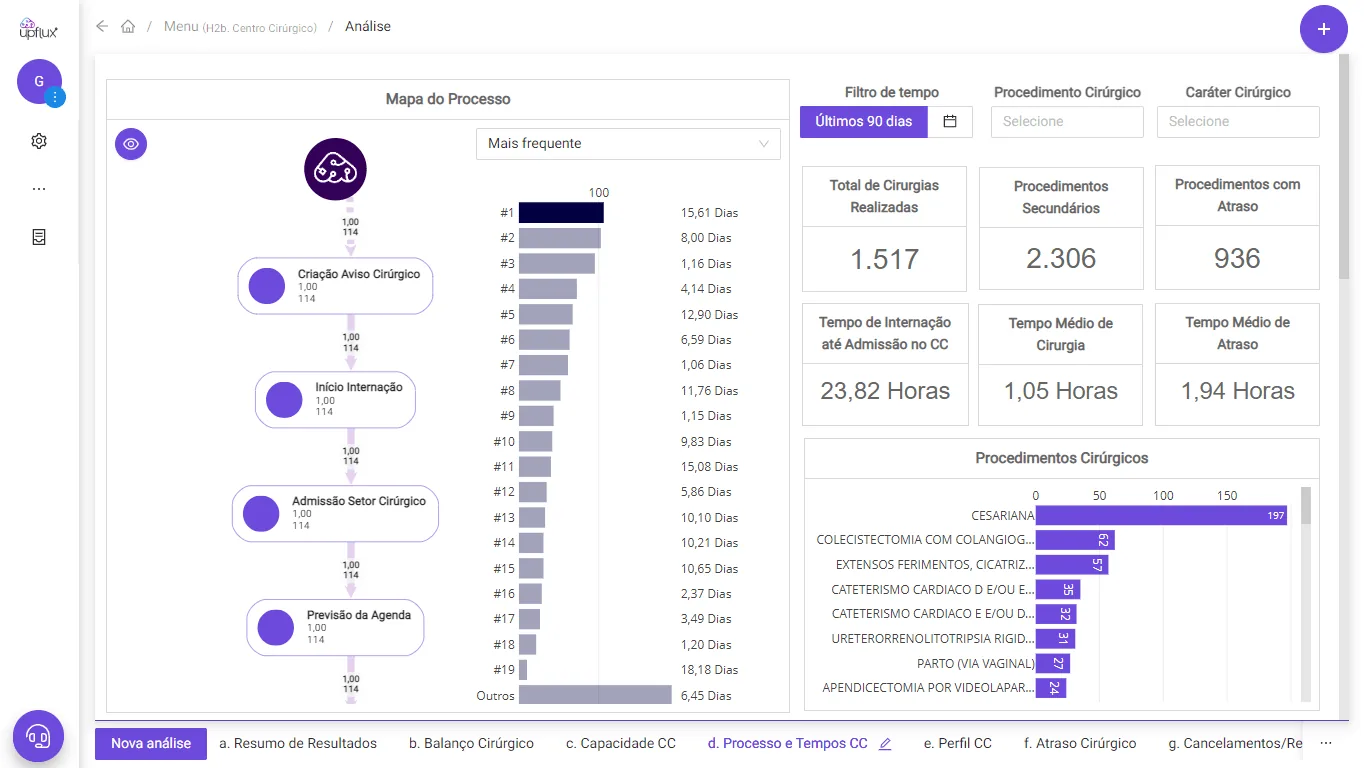
Task: Open the Procedimento Cirúrgico select box
Action: coord(1067,121)
